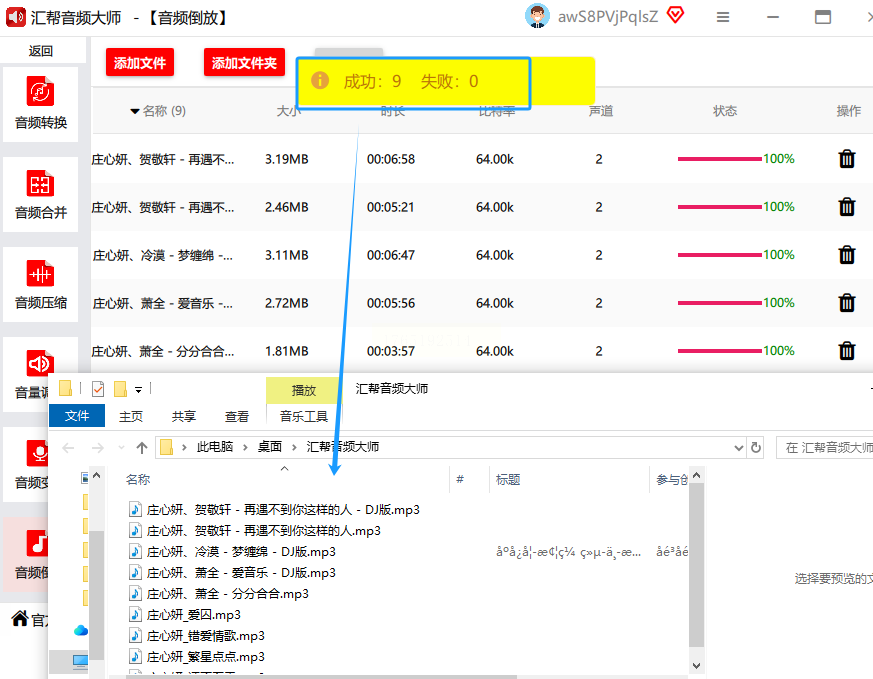Refresh the Explorer folder view
The width and height of the screenshot is (873, 679).
tap(756, 448)
